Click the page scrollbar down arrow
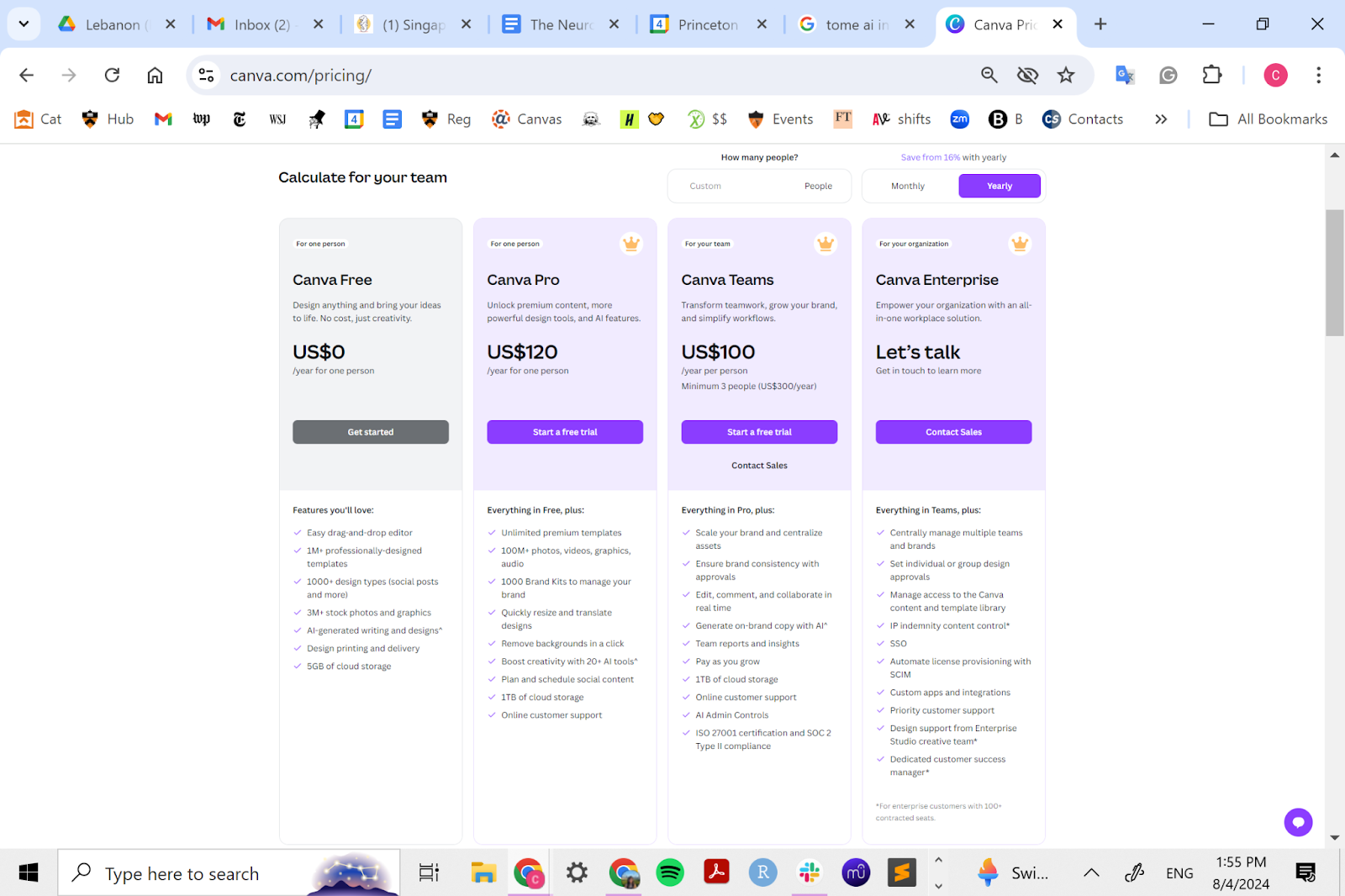The height and width of the screenshot is (896, 1345). click(1335, 838)
